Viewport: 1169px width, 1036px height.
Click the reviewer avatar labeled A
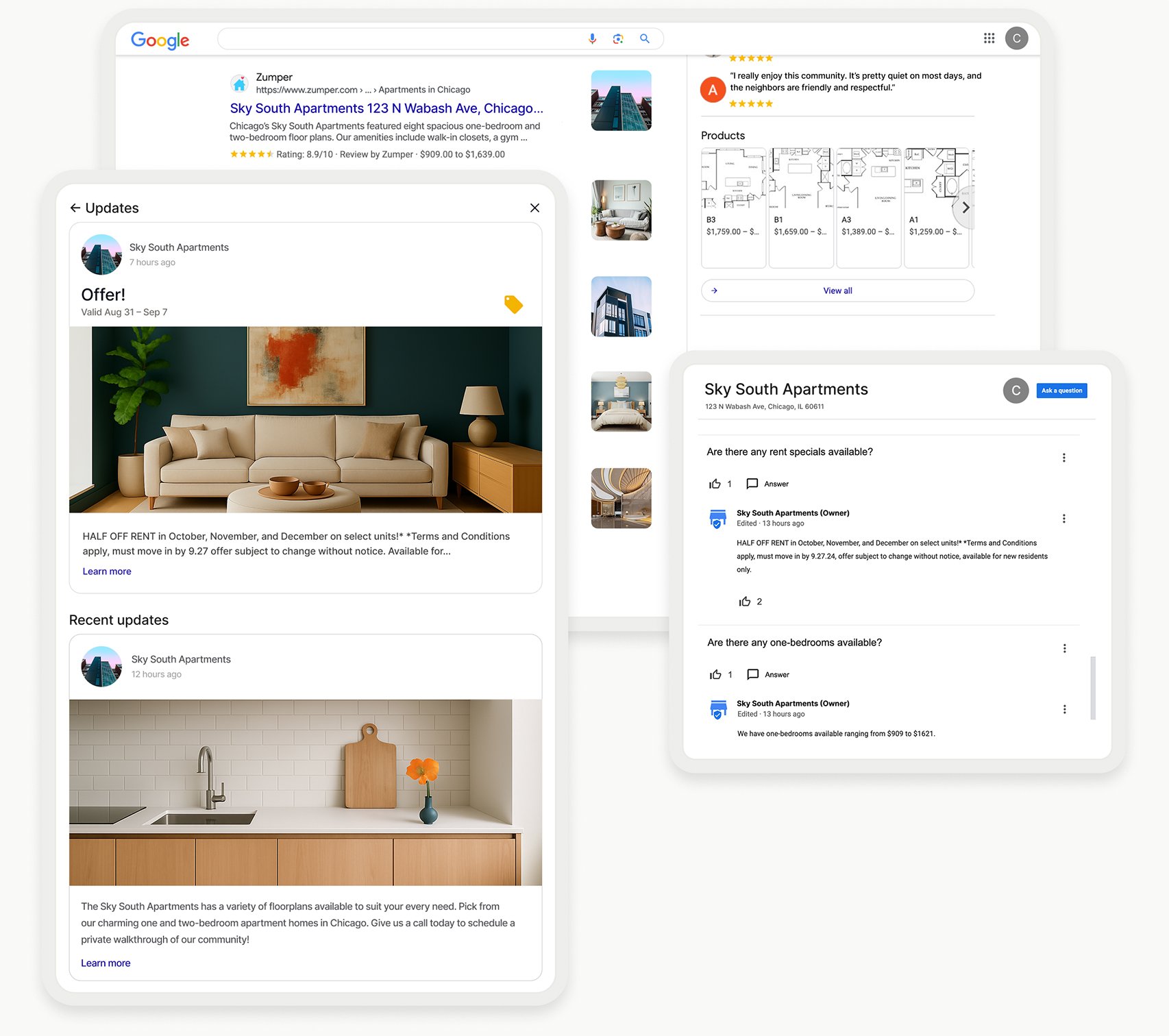713,90
